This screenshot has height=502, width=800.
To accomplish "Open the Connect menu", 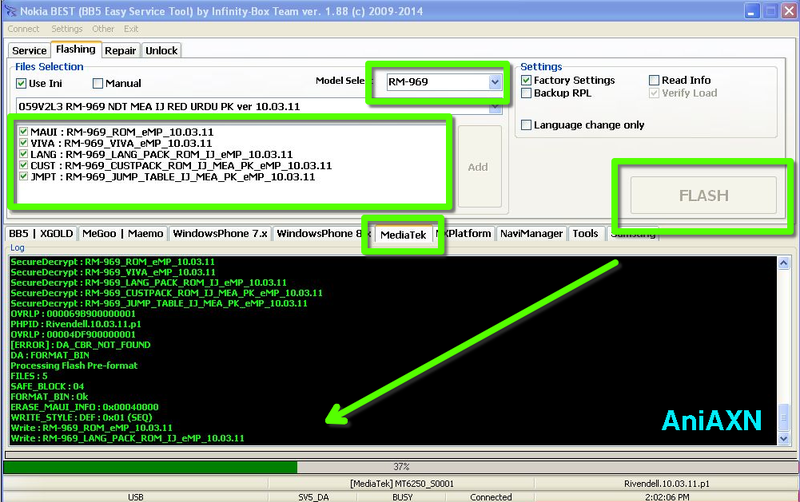I will pyautogui.click(x=23, y=29).
